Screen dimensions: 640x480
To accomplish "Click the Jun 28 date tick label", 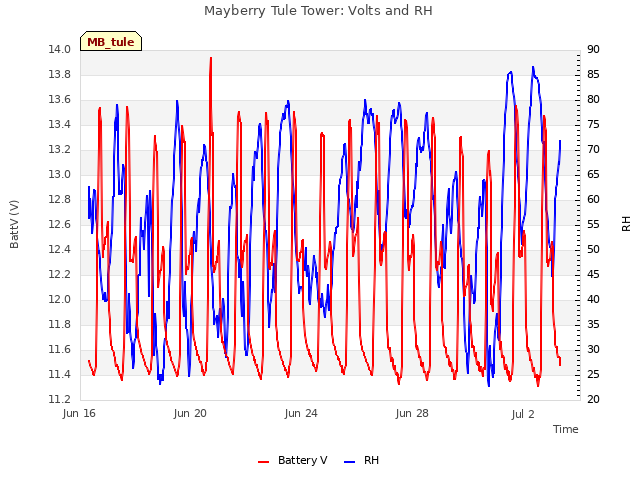I will (412, 414).
